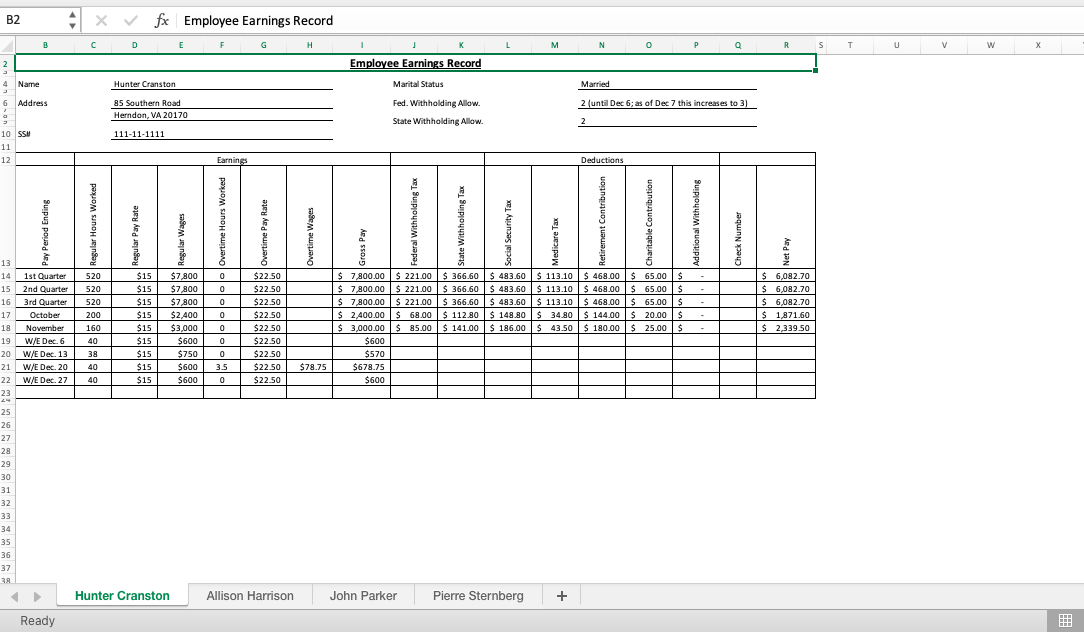Click overtime wages value $78.75
1084x632 pixels.
click(310, 367)
